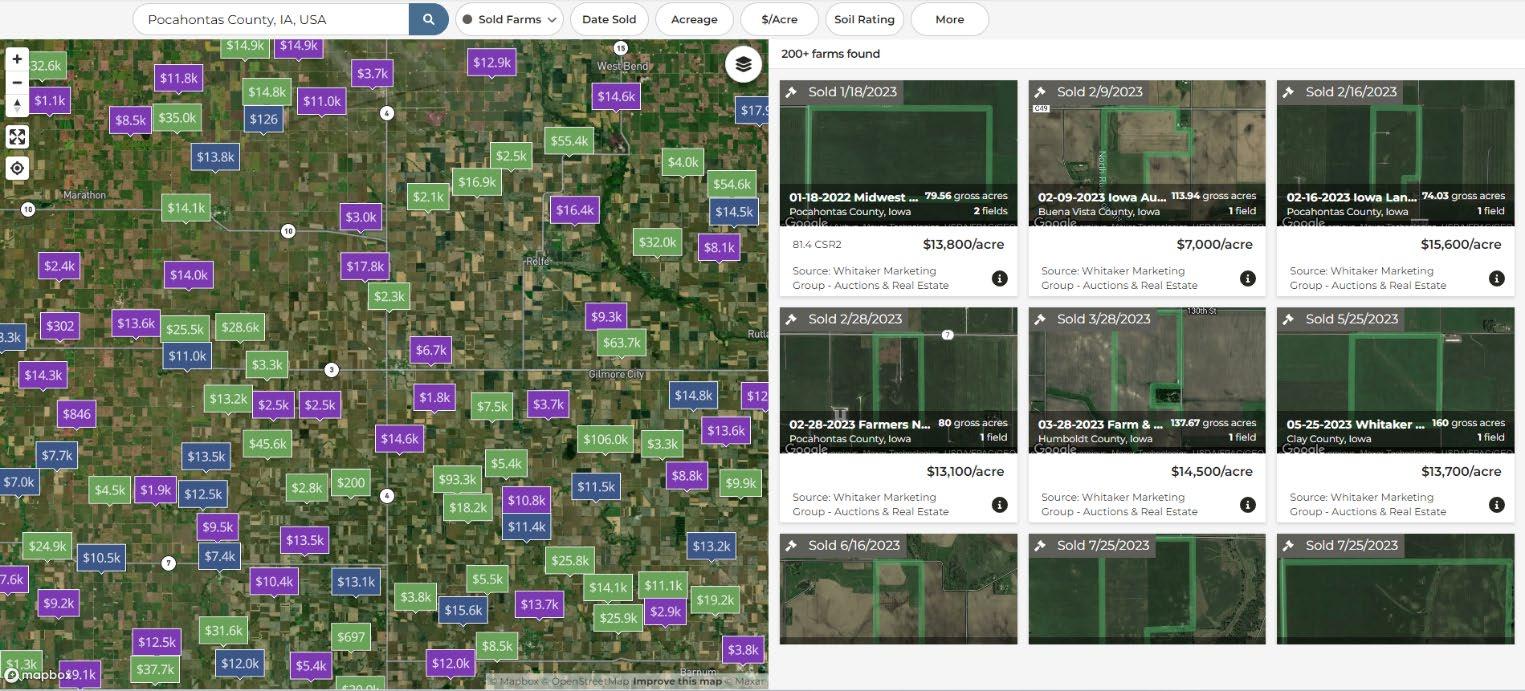Click the $15,600/acre price text
Viewport: 1525px width, 691px height.
1461,244
